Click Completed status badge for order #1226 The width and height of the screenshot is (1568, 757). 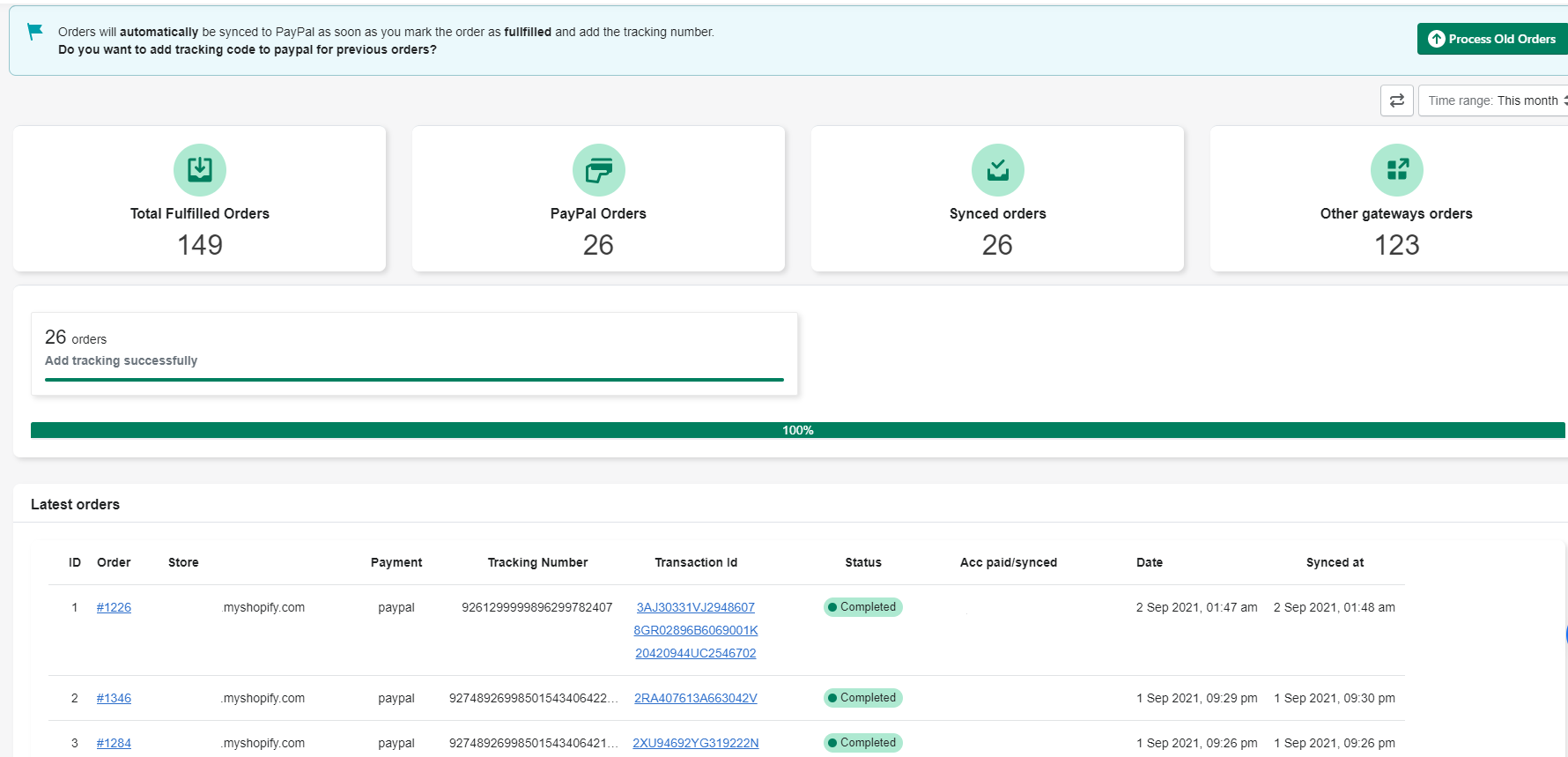point(863,607)
